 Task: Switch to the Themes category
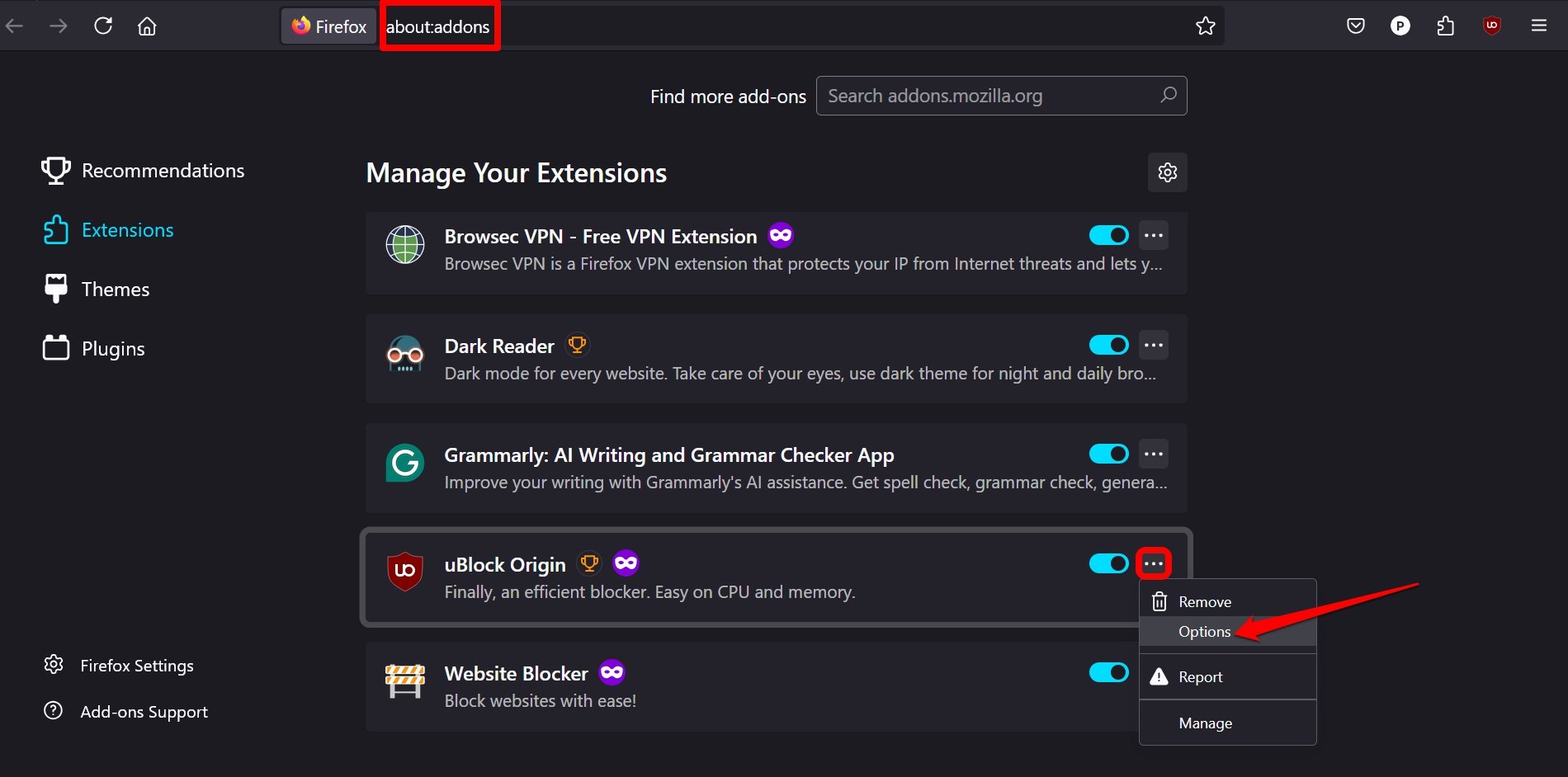click(x=97, y=290)
